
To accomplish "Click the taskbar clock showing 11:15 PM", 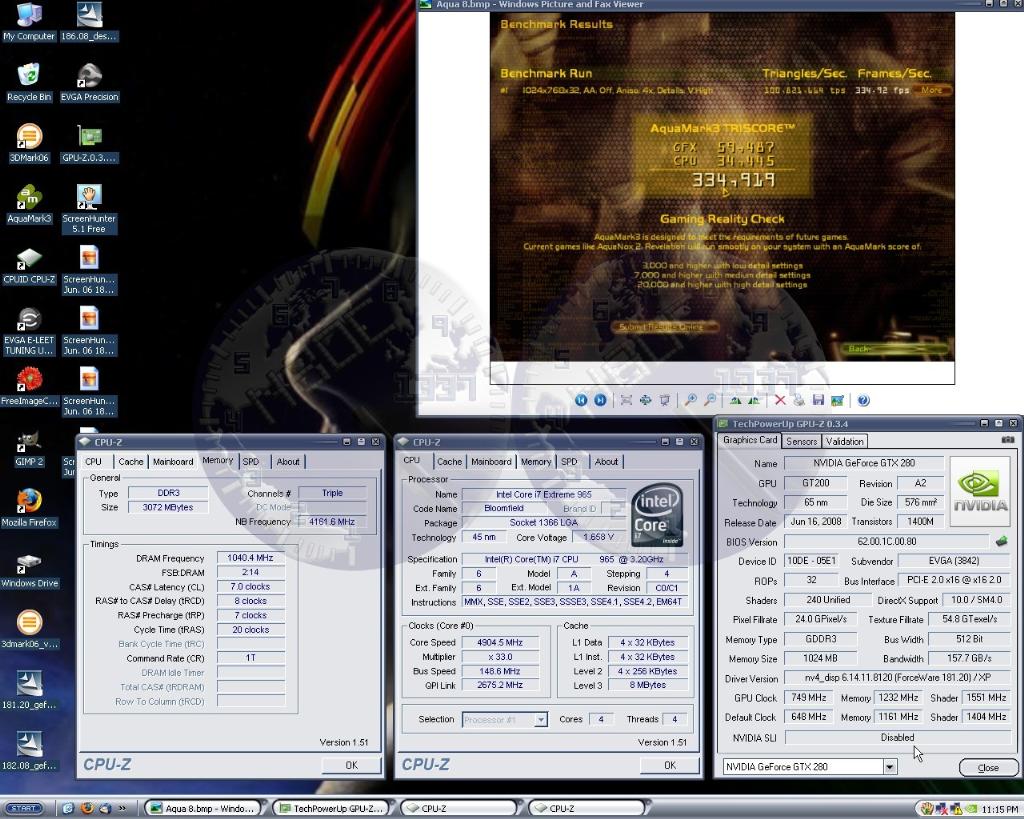I will (1000, 809).
